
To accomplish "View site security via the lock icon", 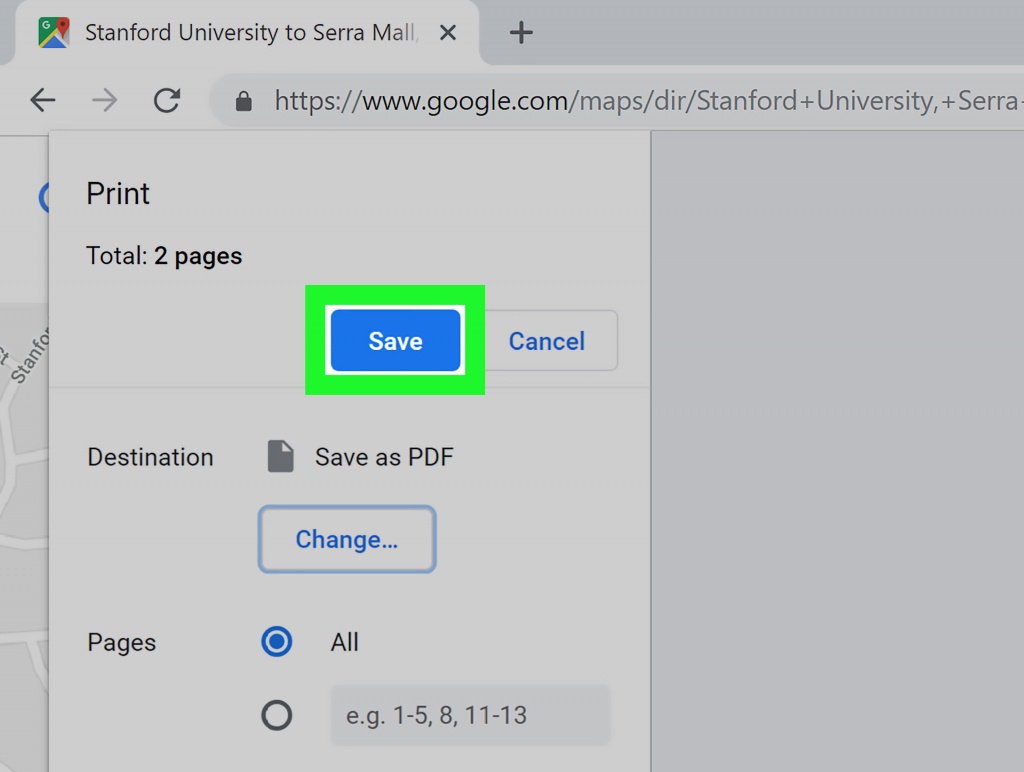I will [x=243, y=101].
